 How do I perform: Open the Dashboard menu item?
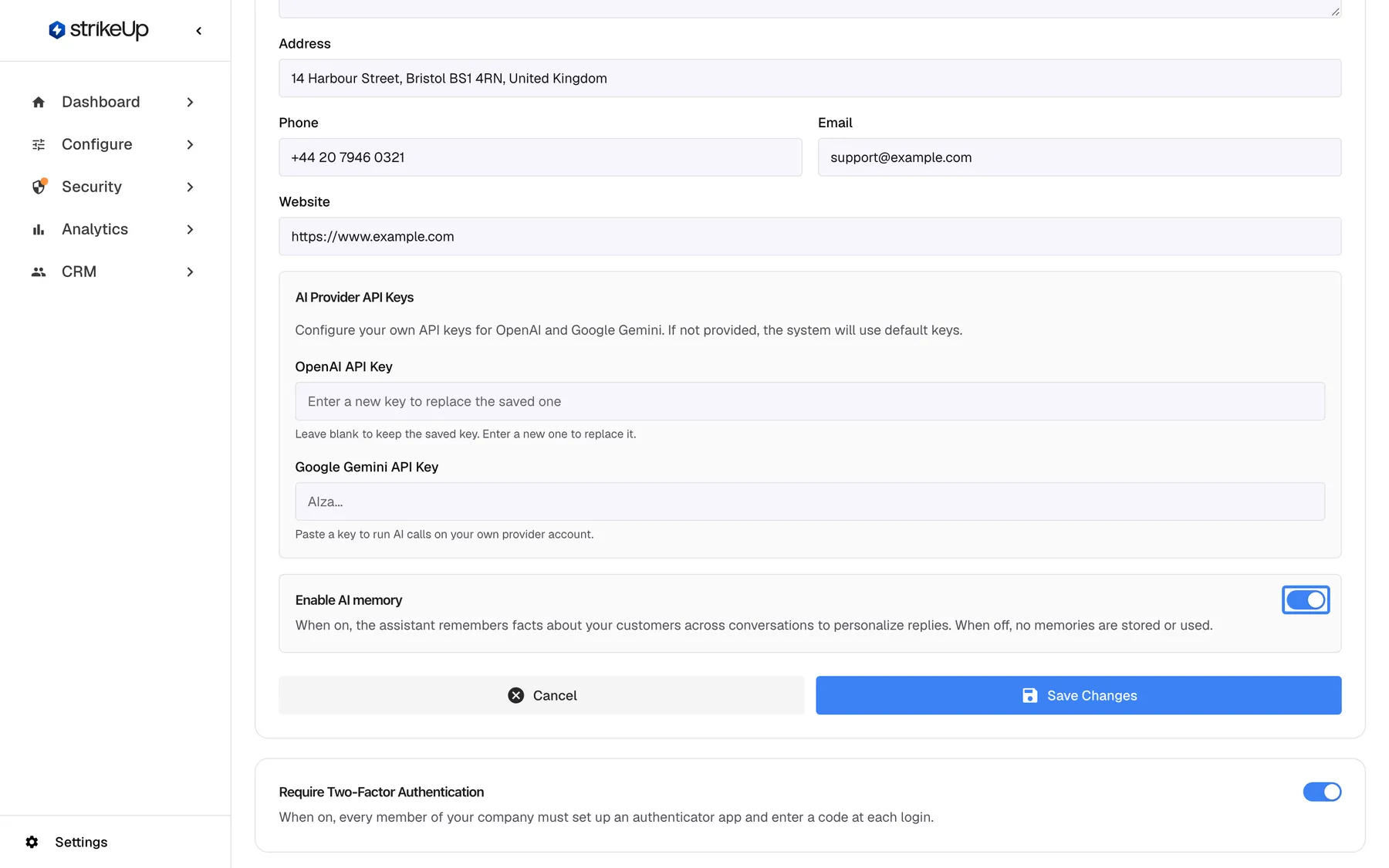coord(113,102)
